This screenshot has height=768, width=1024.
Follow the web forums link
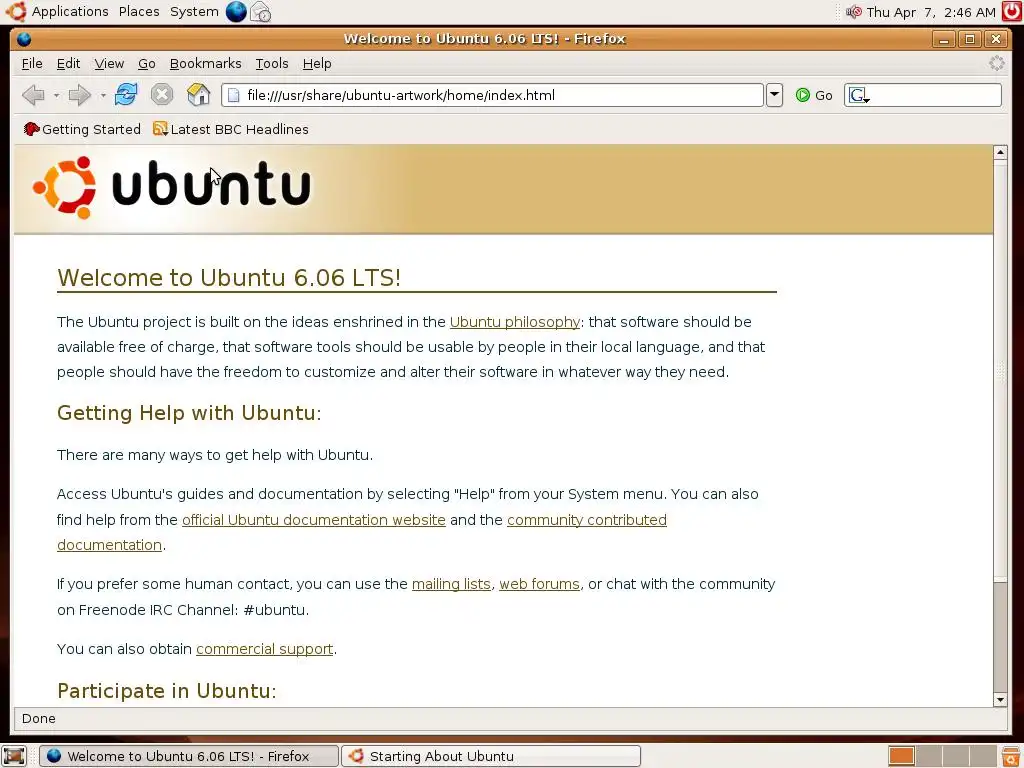539,584
